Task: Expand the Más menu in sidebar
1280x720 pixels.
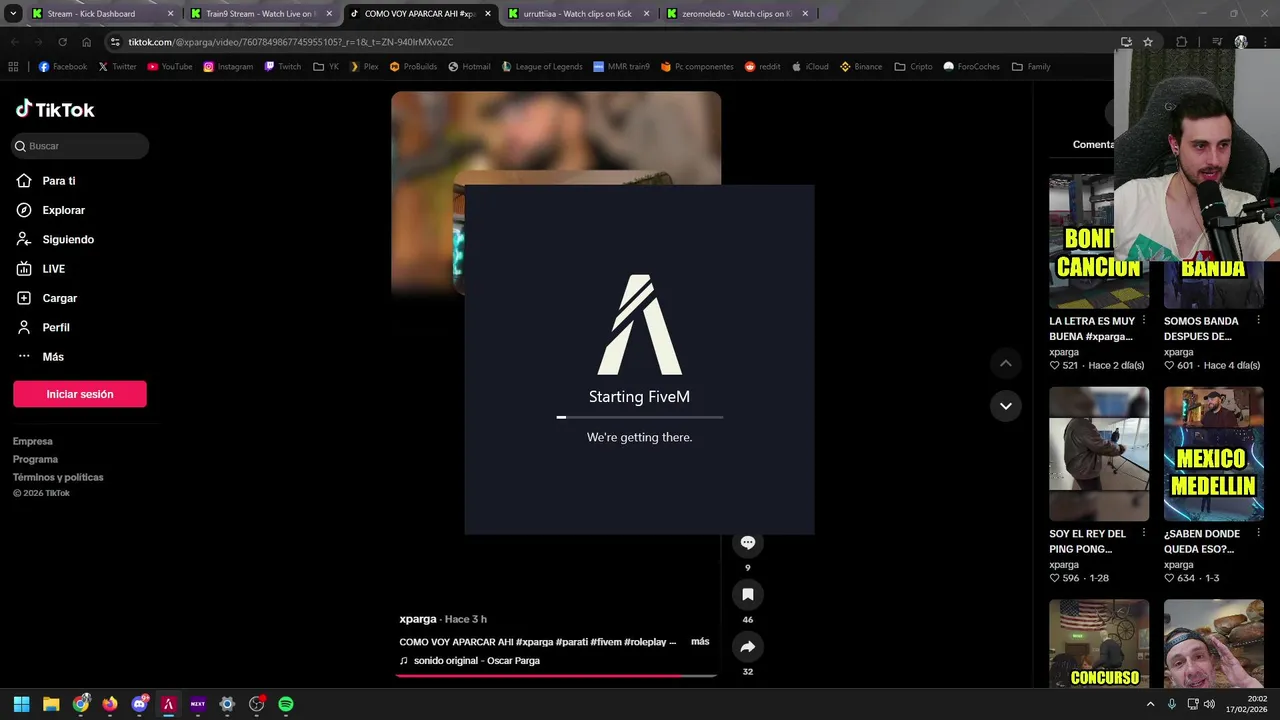Action: coord(53,357)
